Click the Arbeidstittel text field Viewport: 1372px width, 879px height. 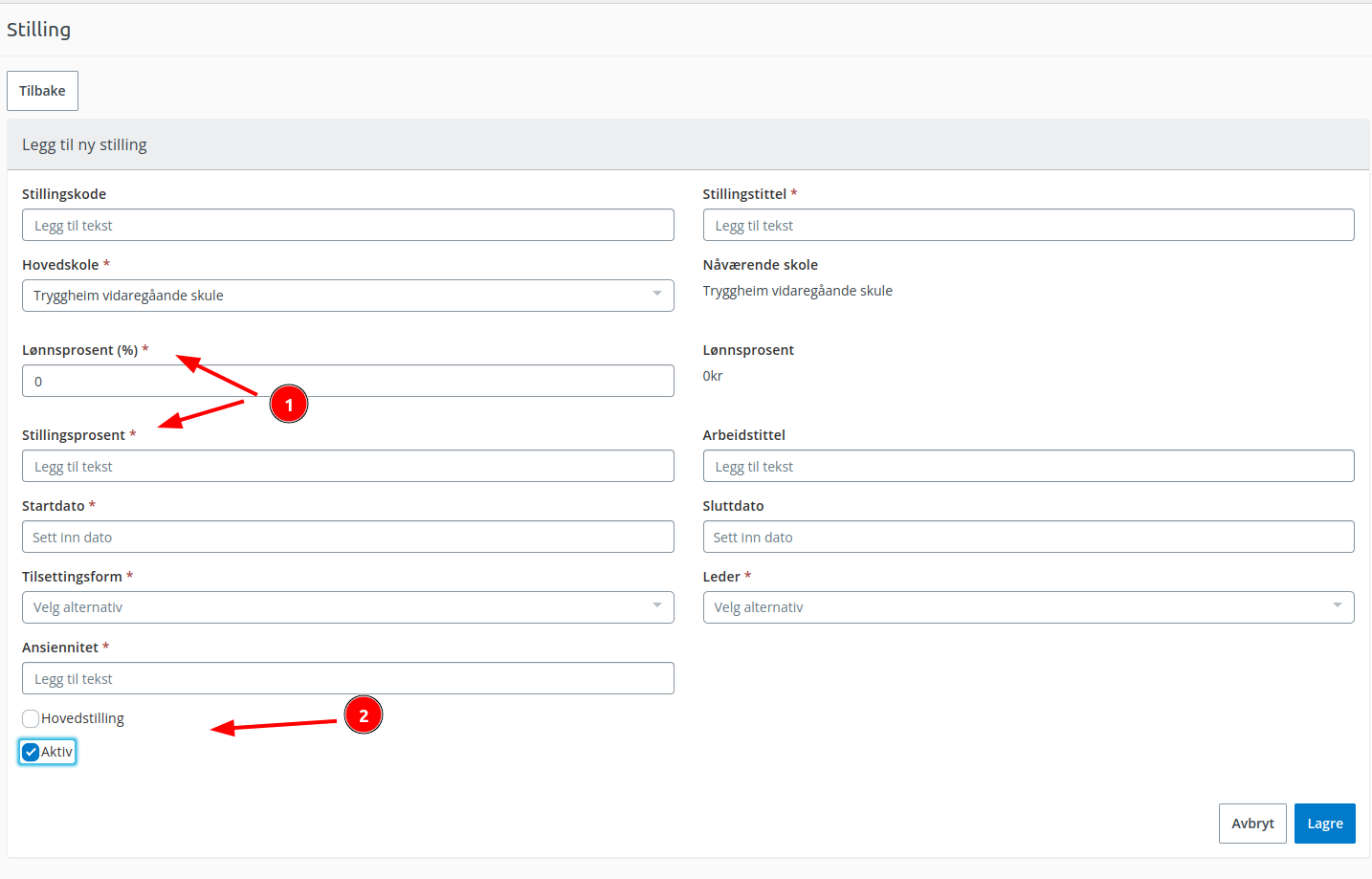(1029, 466)
